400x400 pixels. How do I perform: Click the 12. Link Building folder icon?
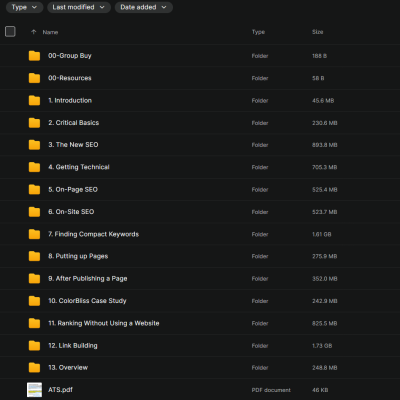pyautogui.click(x=34, y=345)
